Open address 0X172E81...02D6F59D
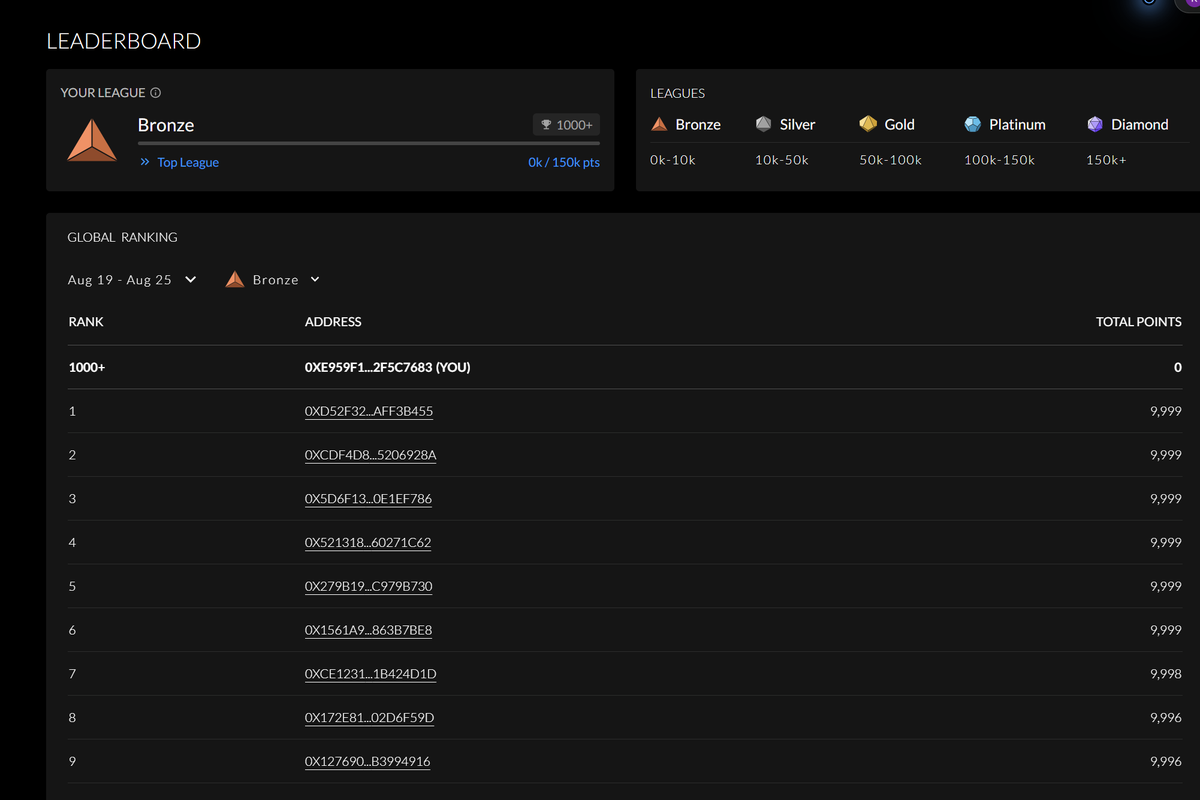 point(370,718)
